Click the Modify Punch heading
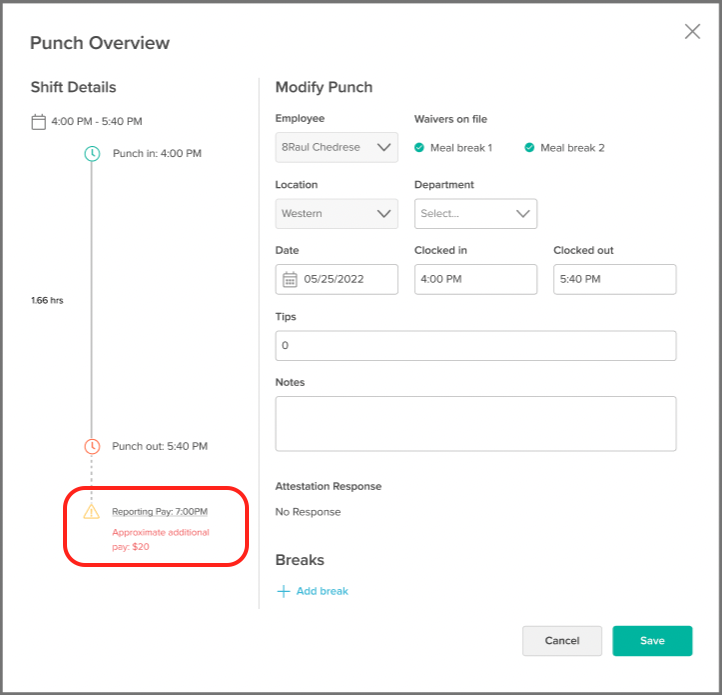The height and width of the screenshot is (695, 722). click(x=324, y=87)
